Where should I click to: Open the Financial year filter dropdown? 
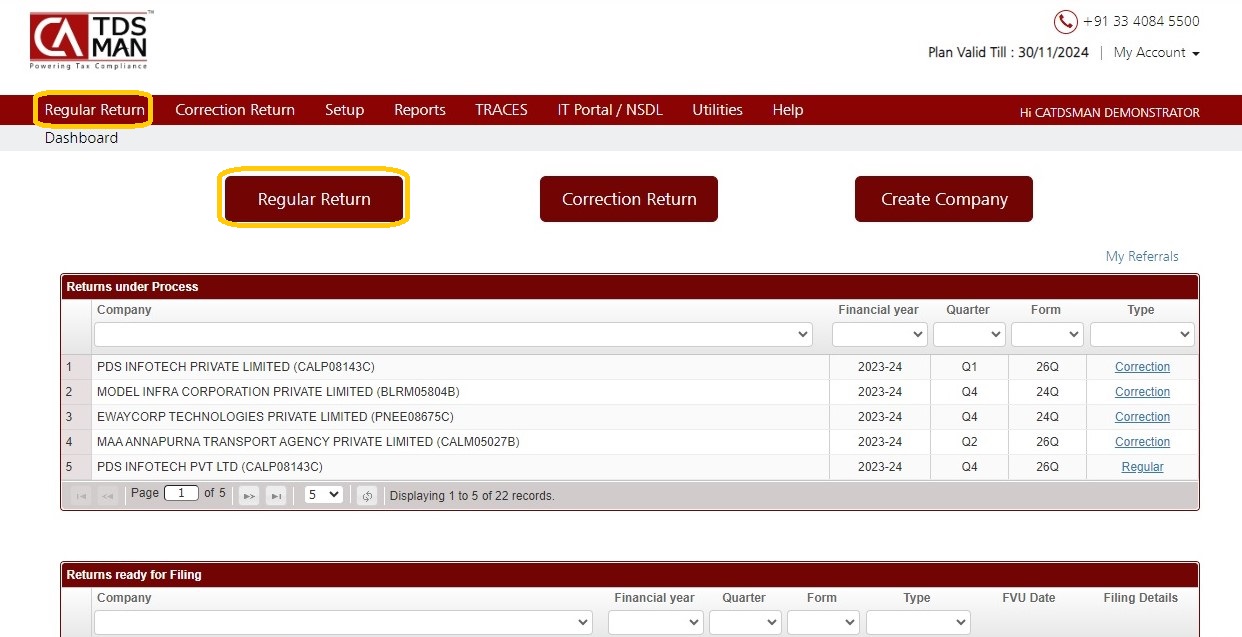pos(879,334)
